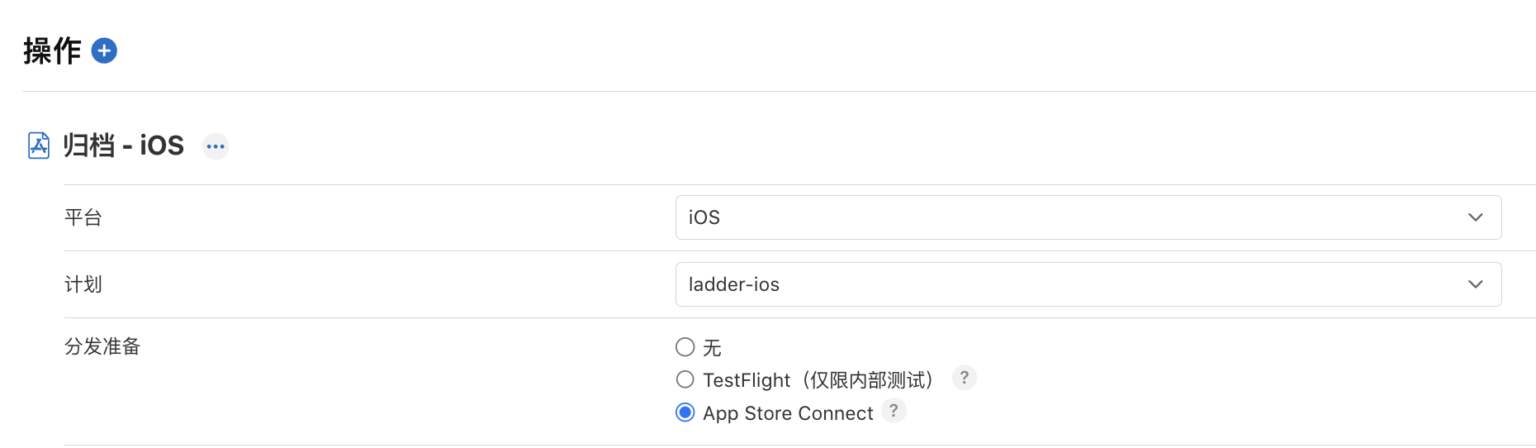Click the archive icon before 归档 - iOS
The width and height of the screenshot is (1536, 448).
click(39, 146)
